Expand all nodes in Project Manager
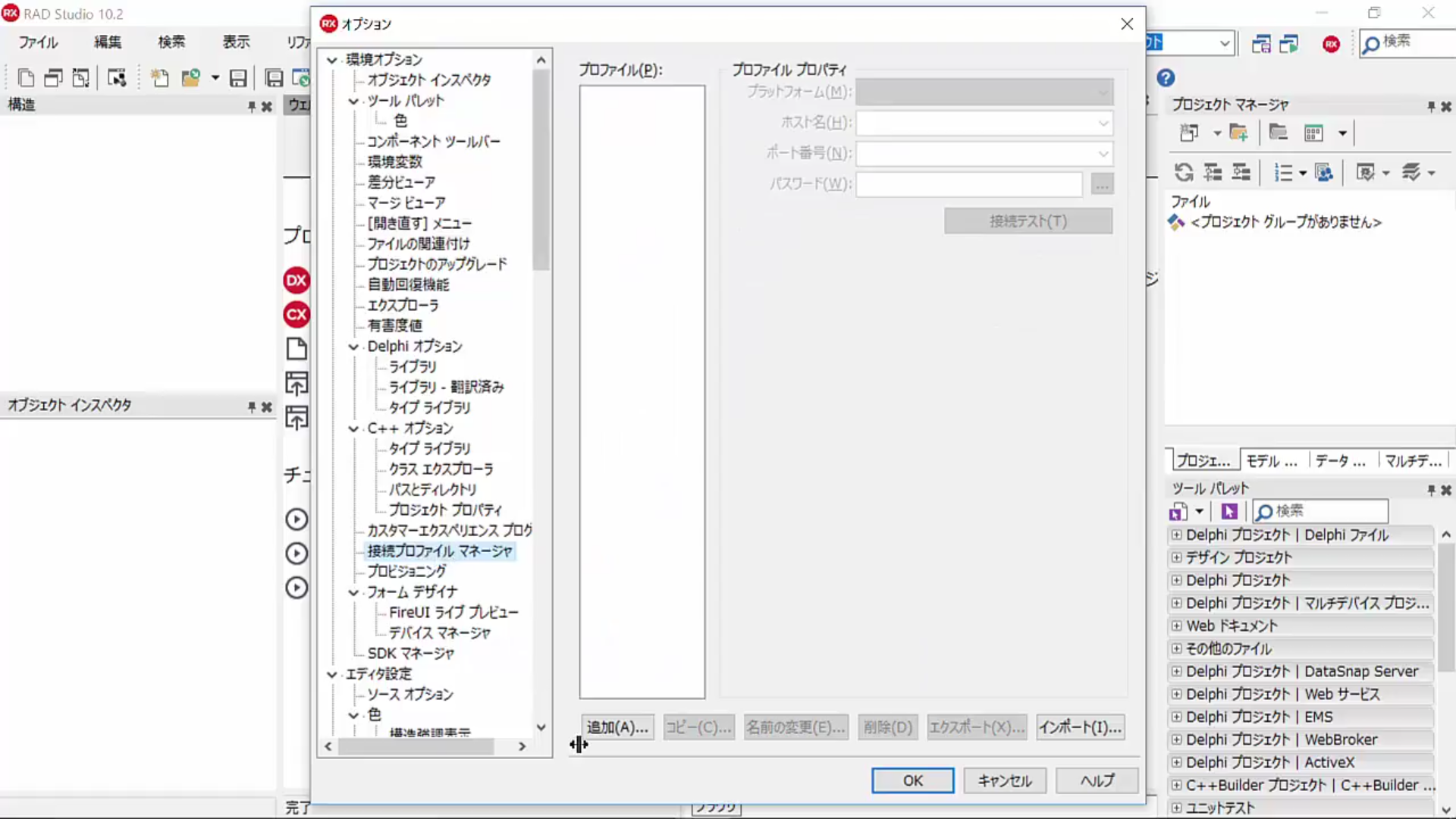 point(1213,173)
